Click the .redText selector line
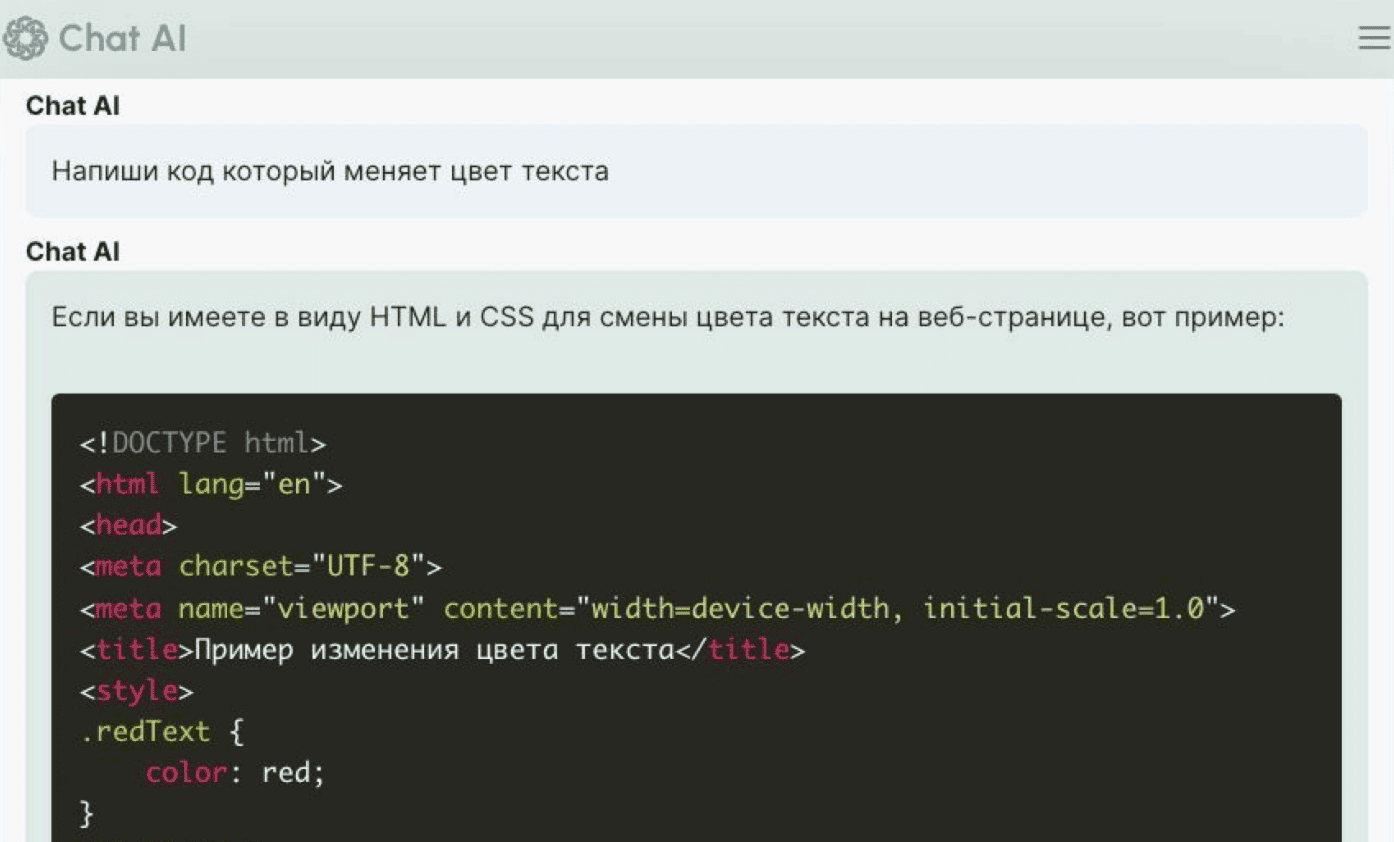This screenshot has height=842, width=1394. click(146, 732)
